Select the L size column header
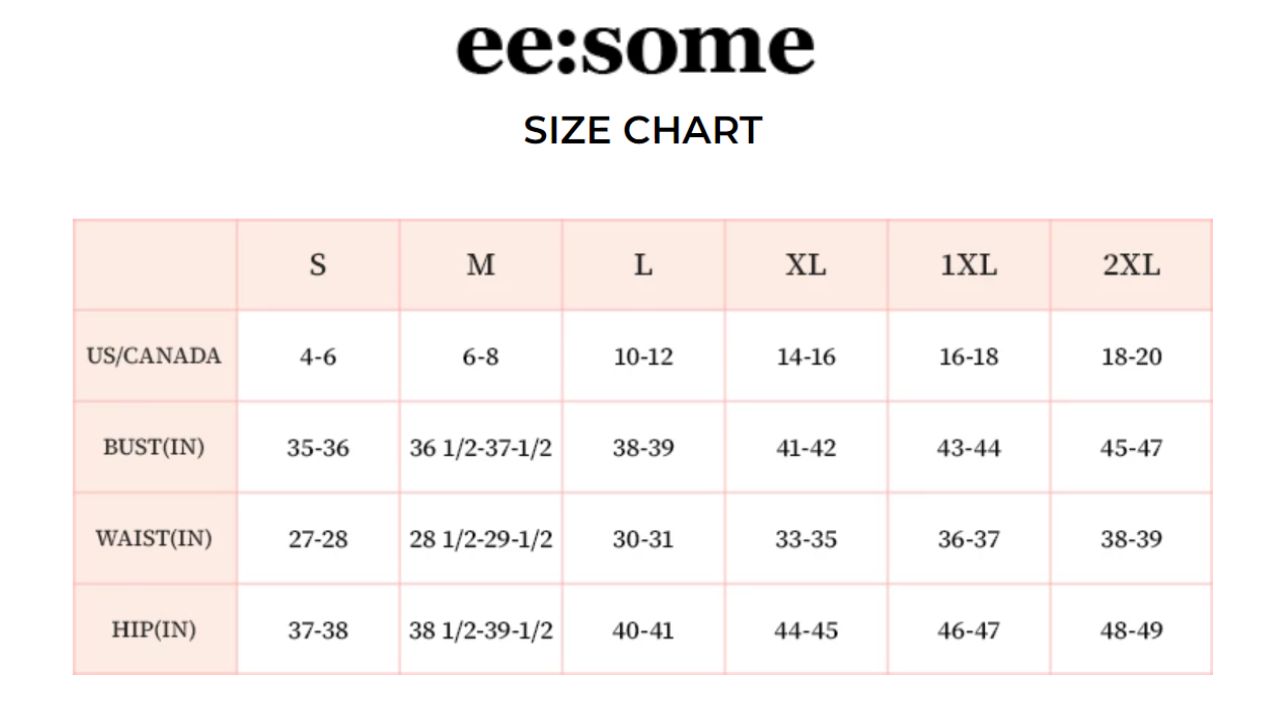The height and width of the screenshot is (720, 1280). coord(643,265)
